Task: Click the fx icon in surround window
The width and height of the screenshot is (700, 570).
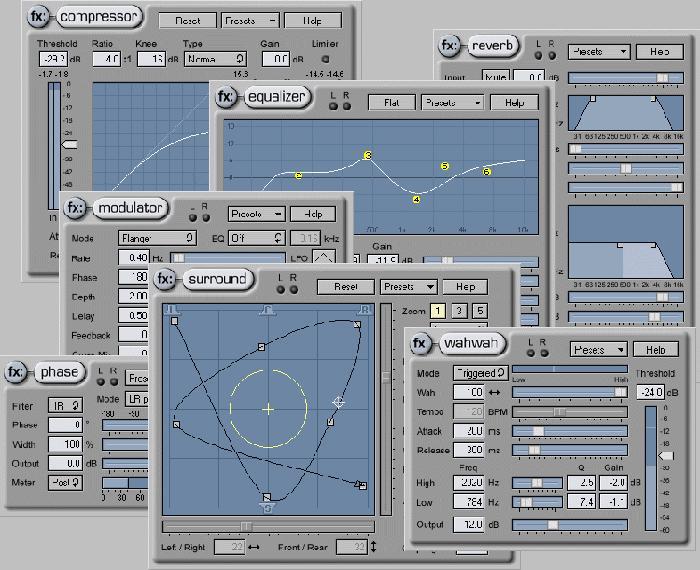Action: (165, 279)
